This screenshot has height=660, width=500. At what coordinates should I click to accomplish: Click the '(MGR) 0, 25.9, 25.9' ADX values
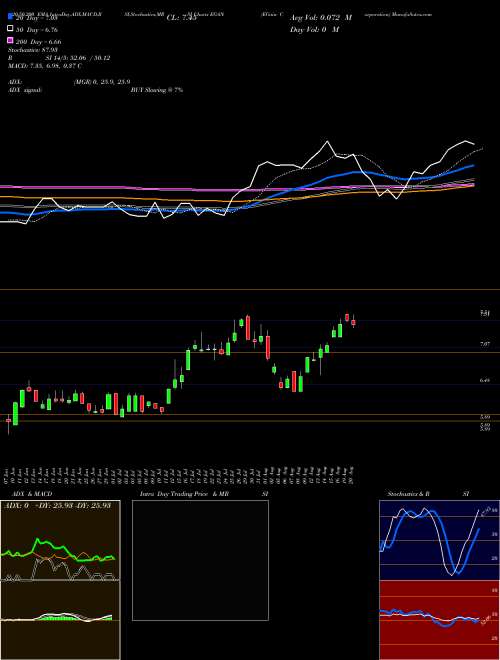tap(101, 82)
